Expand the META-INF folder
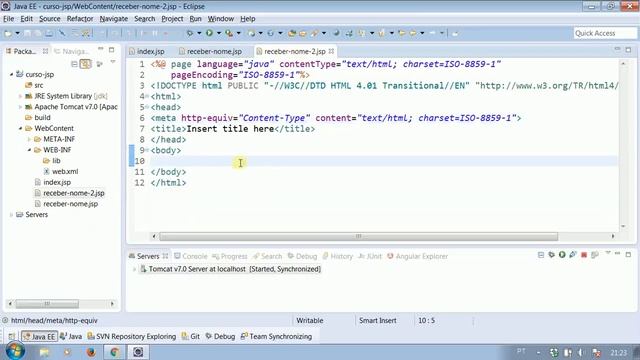640x360 pixels. point(29,139)
